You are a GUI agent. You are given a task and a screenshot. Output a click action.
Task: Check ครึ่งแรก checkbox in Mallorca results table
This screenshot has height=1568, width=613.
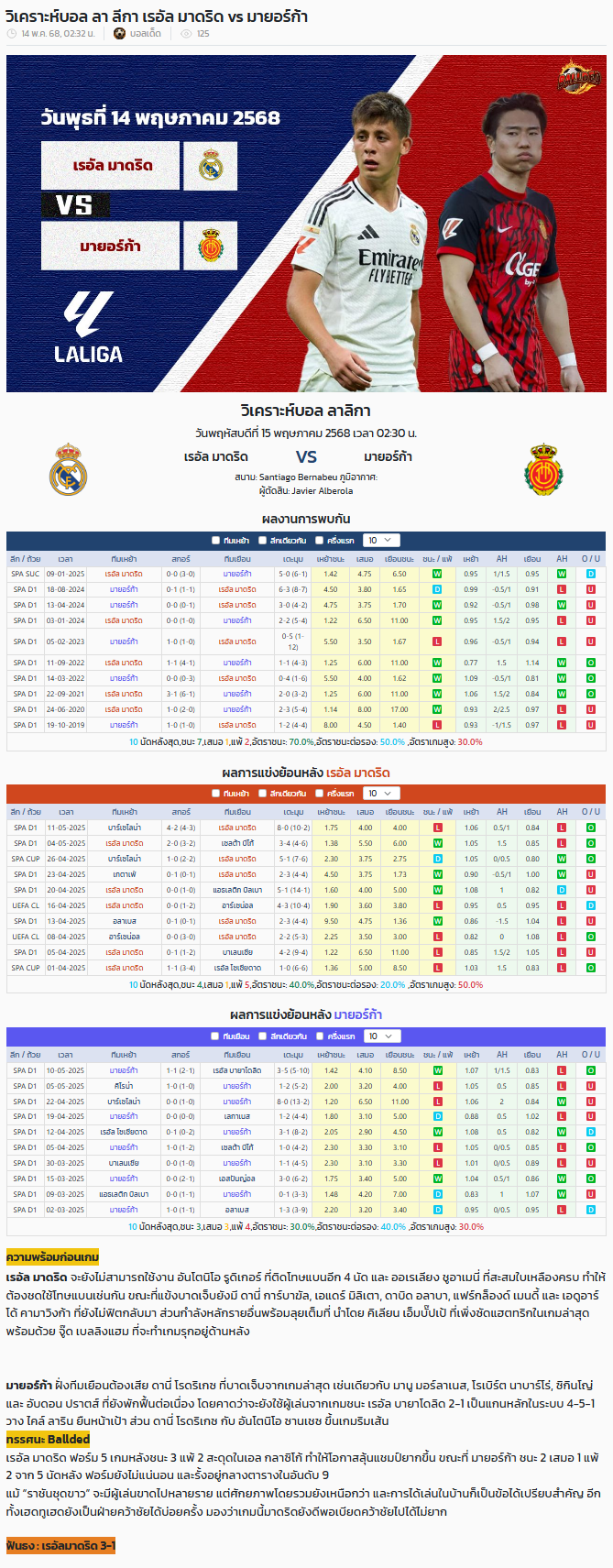[320, 1036]
